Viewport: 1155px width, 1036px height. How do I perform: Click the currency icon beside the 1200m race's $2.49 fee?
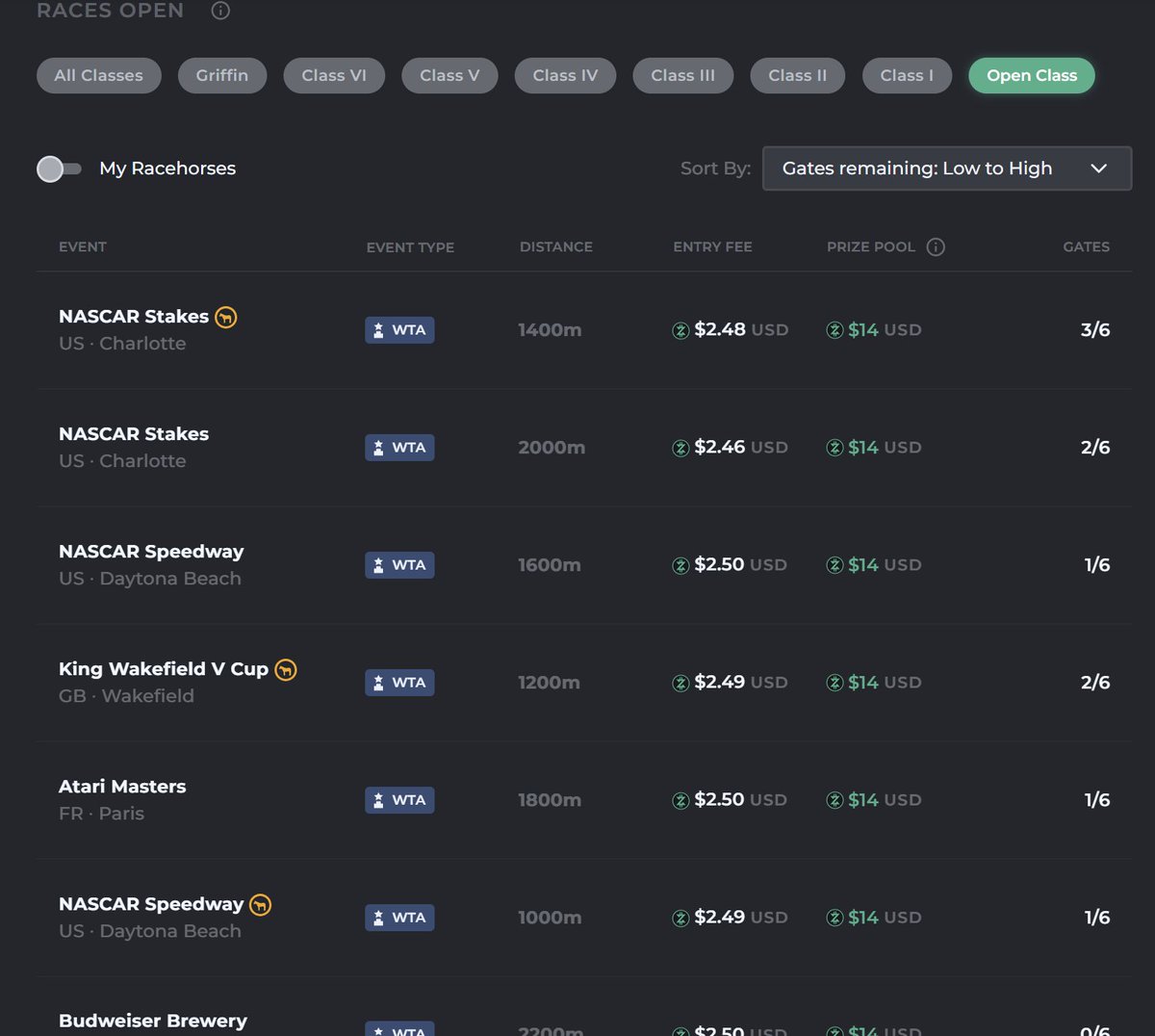tap(680, 683)
